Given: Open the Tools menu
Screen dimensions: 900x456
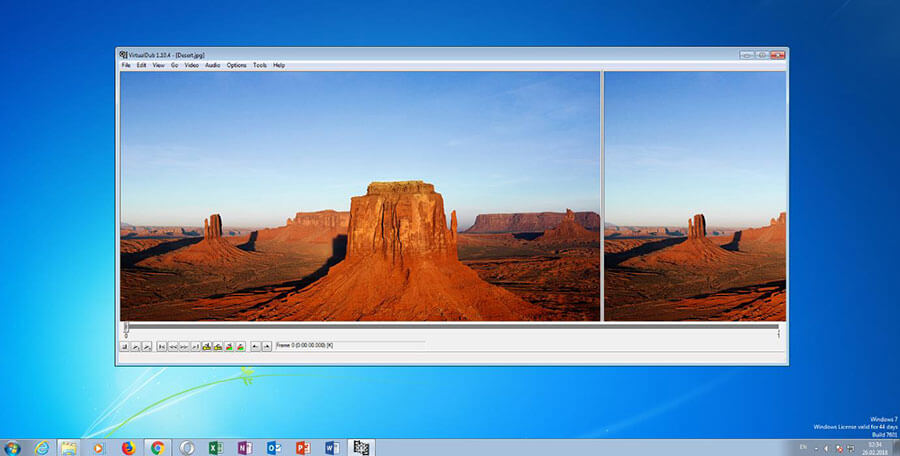Looking at the screenshot, I should pos(260,65).
